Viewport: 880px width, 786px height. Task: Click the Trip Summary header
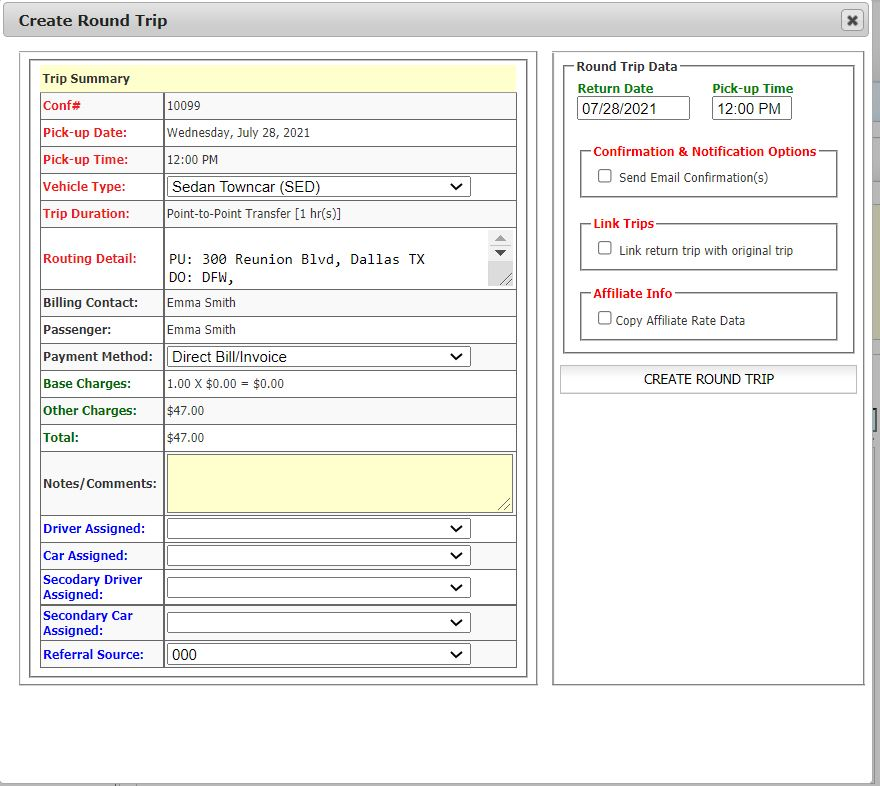click(x=86, y=79)
